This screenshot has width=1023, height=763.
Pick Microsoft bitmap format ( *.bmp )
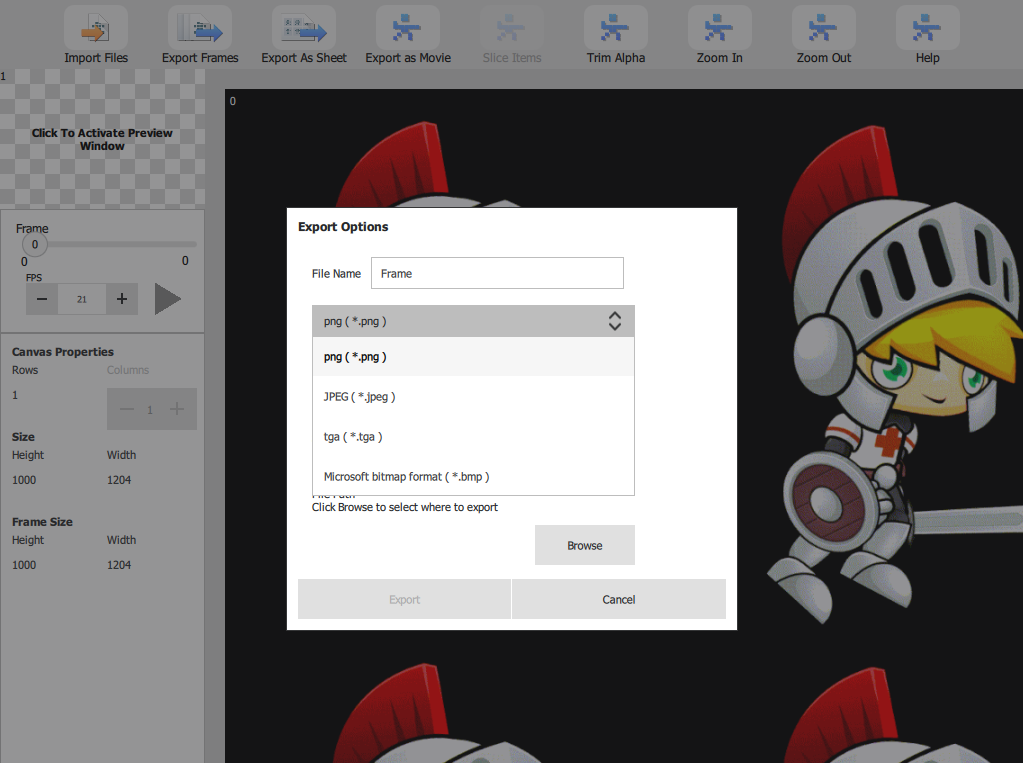tap(473, 476)
